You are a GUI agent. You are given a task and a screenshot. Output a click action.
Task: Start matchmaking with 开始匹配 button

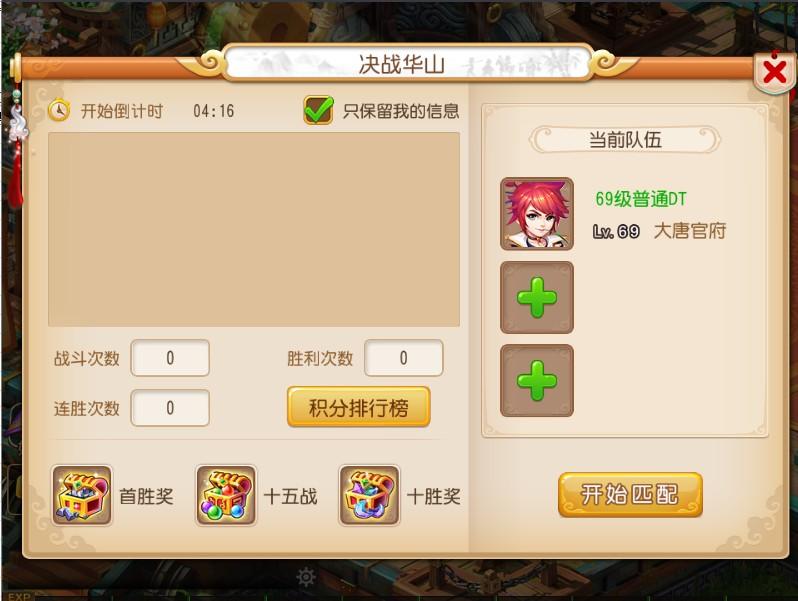(x=630, y=495)
